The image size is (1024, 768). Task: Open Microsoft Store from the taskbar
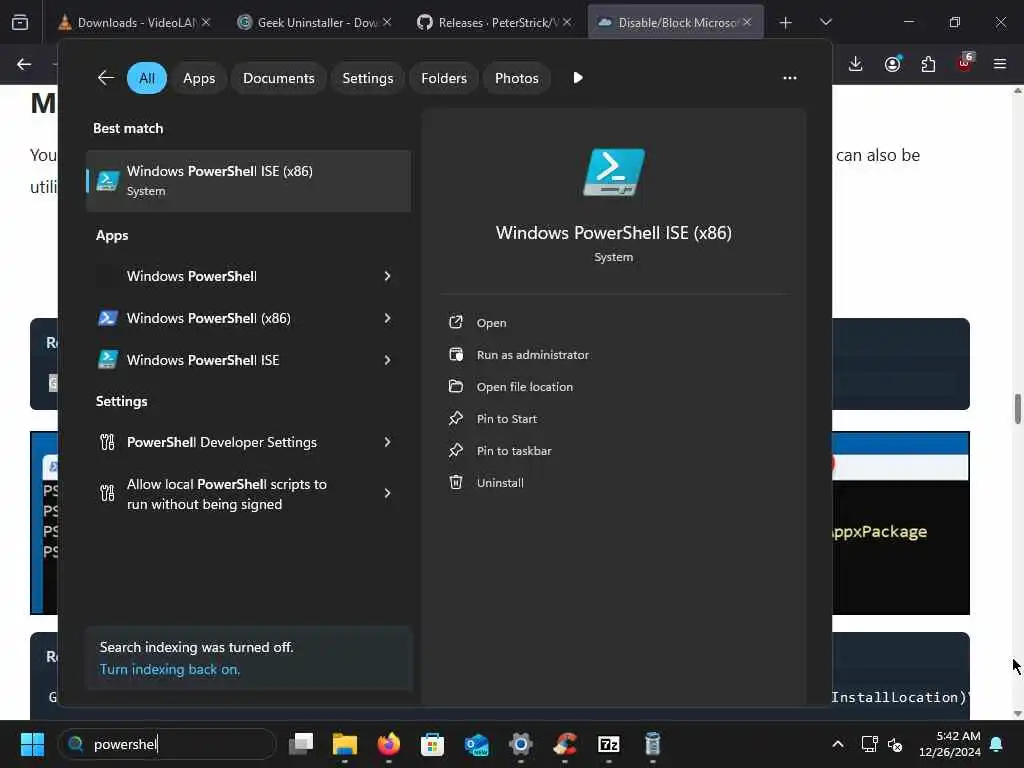tap(432, 744)
